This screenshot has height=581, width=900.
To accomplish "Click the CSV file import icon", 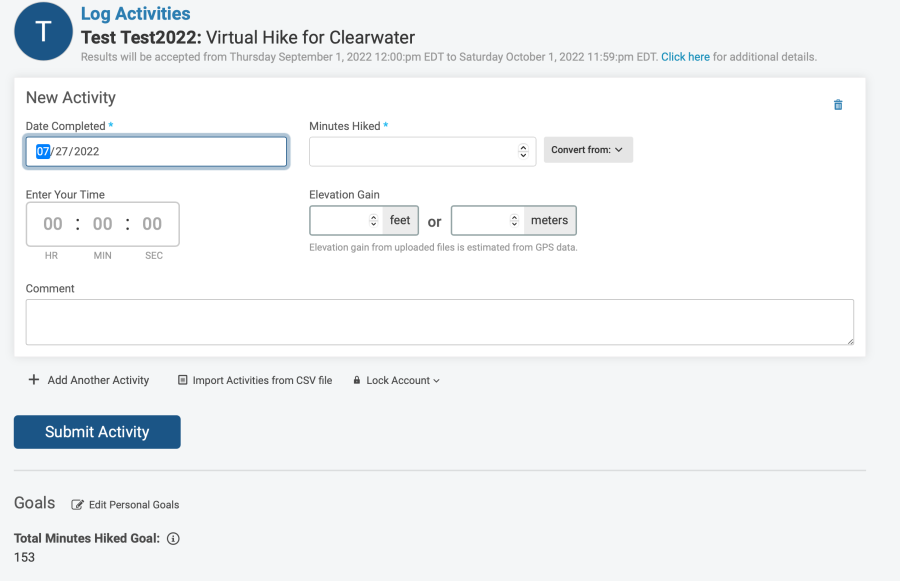I will (x=183, y=380).
